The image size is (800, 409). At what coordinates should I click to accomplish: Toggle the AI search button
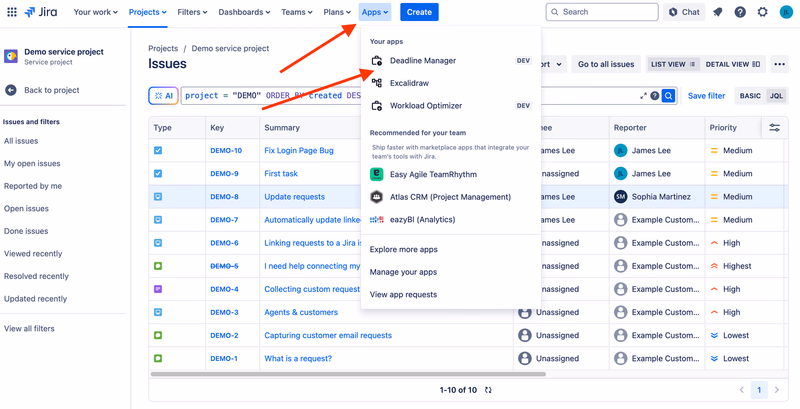(163, 96)
